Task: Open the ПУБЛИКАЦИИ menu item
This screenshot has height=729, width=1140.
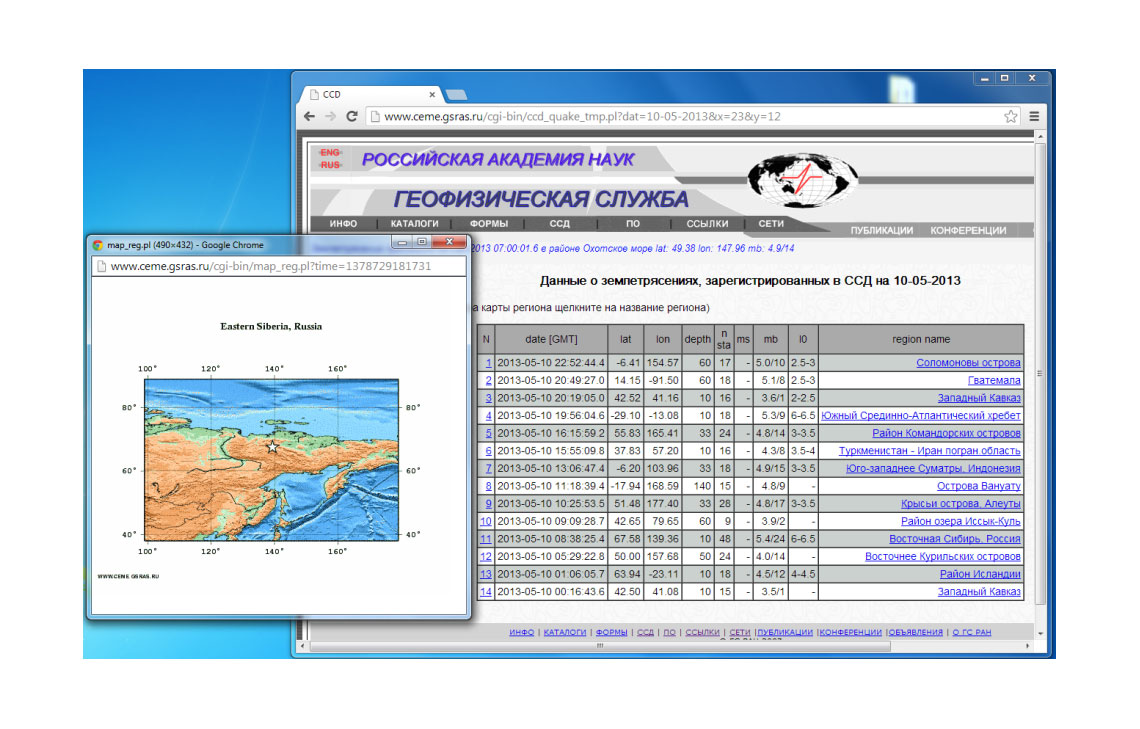Action: tap(882, 230)
